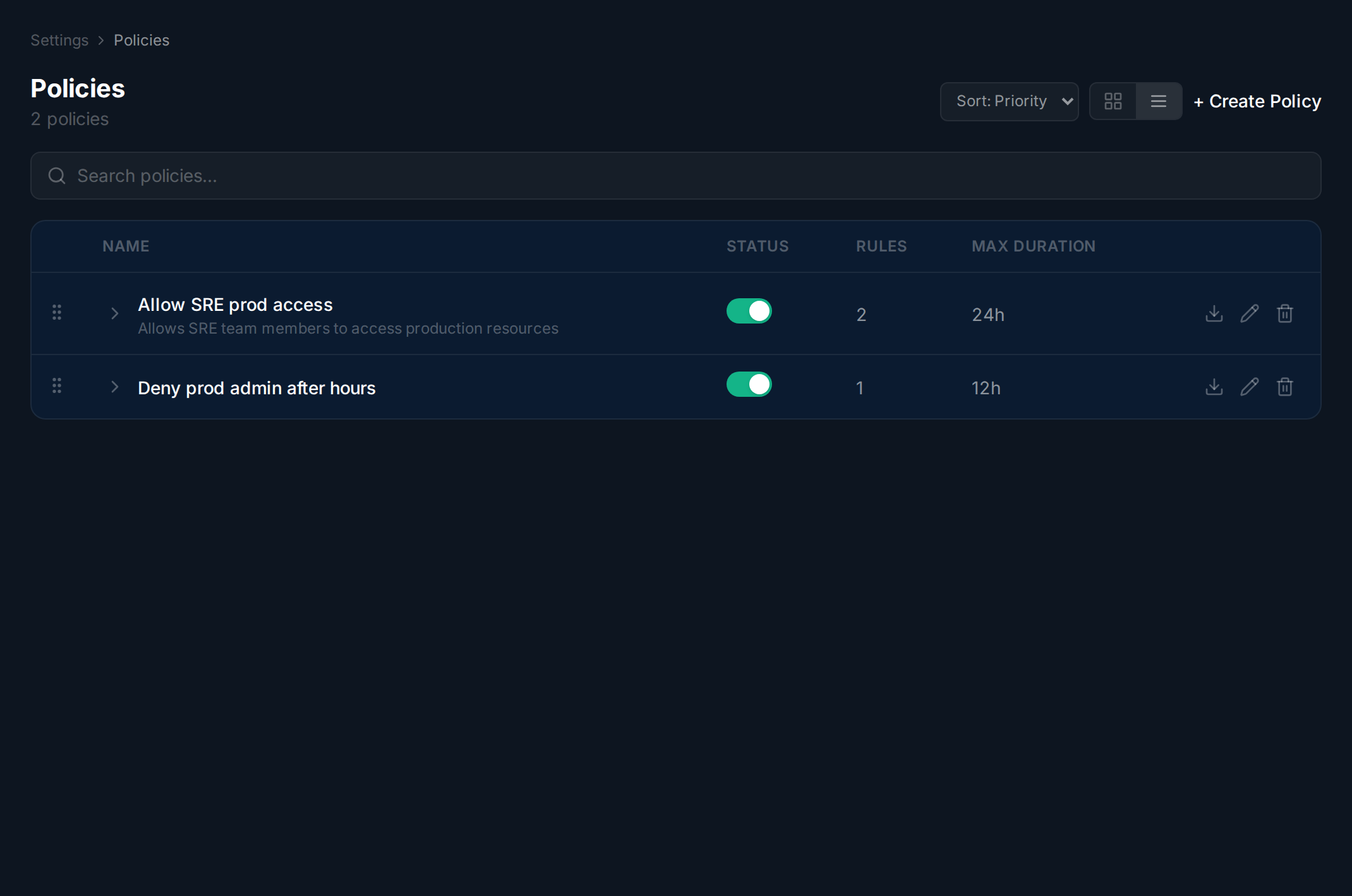Switch to list view

click(1159, 101)
